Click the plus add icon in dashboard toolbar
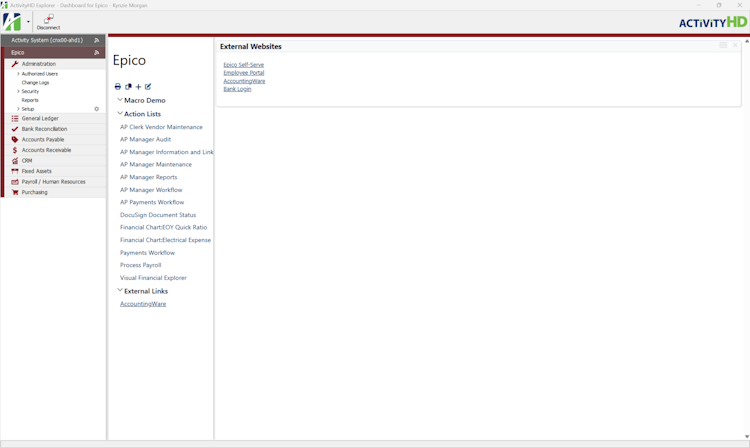The height and width of the screenshot is (448, 750). (138, 87)
